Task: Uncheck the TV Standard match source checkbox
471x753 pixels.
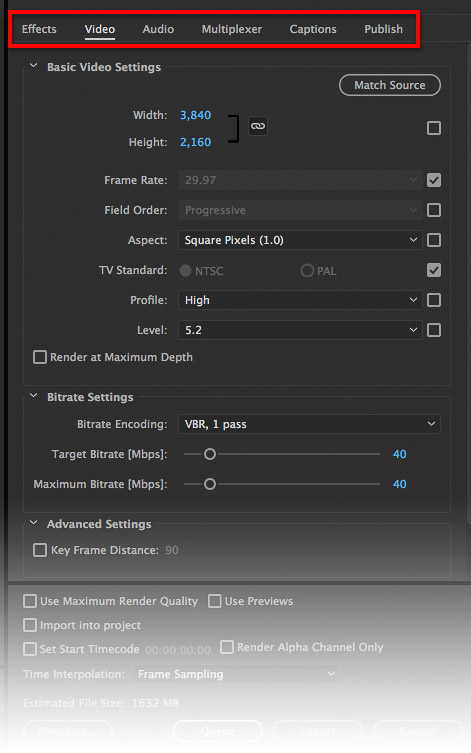Action: [434, 270]
